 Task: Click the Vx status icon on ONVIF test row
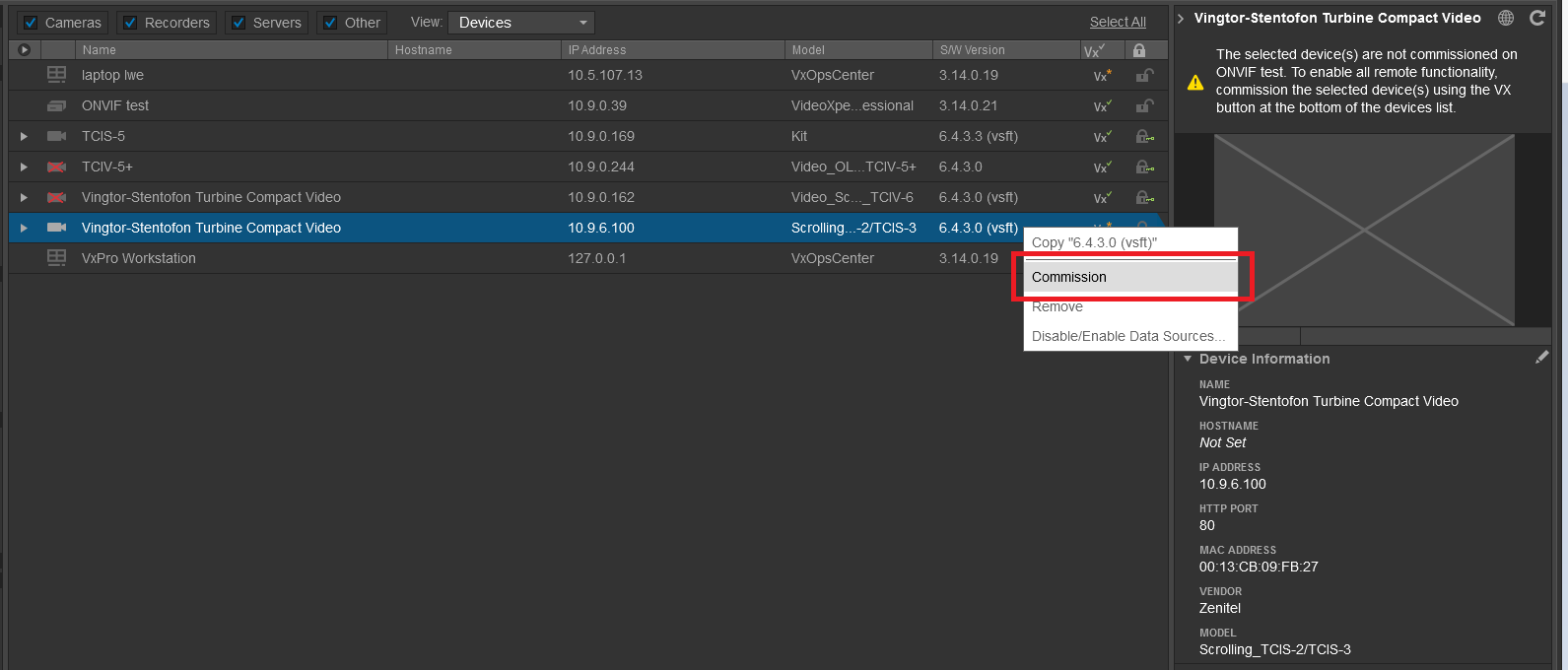1102,105
